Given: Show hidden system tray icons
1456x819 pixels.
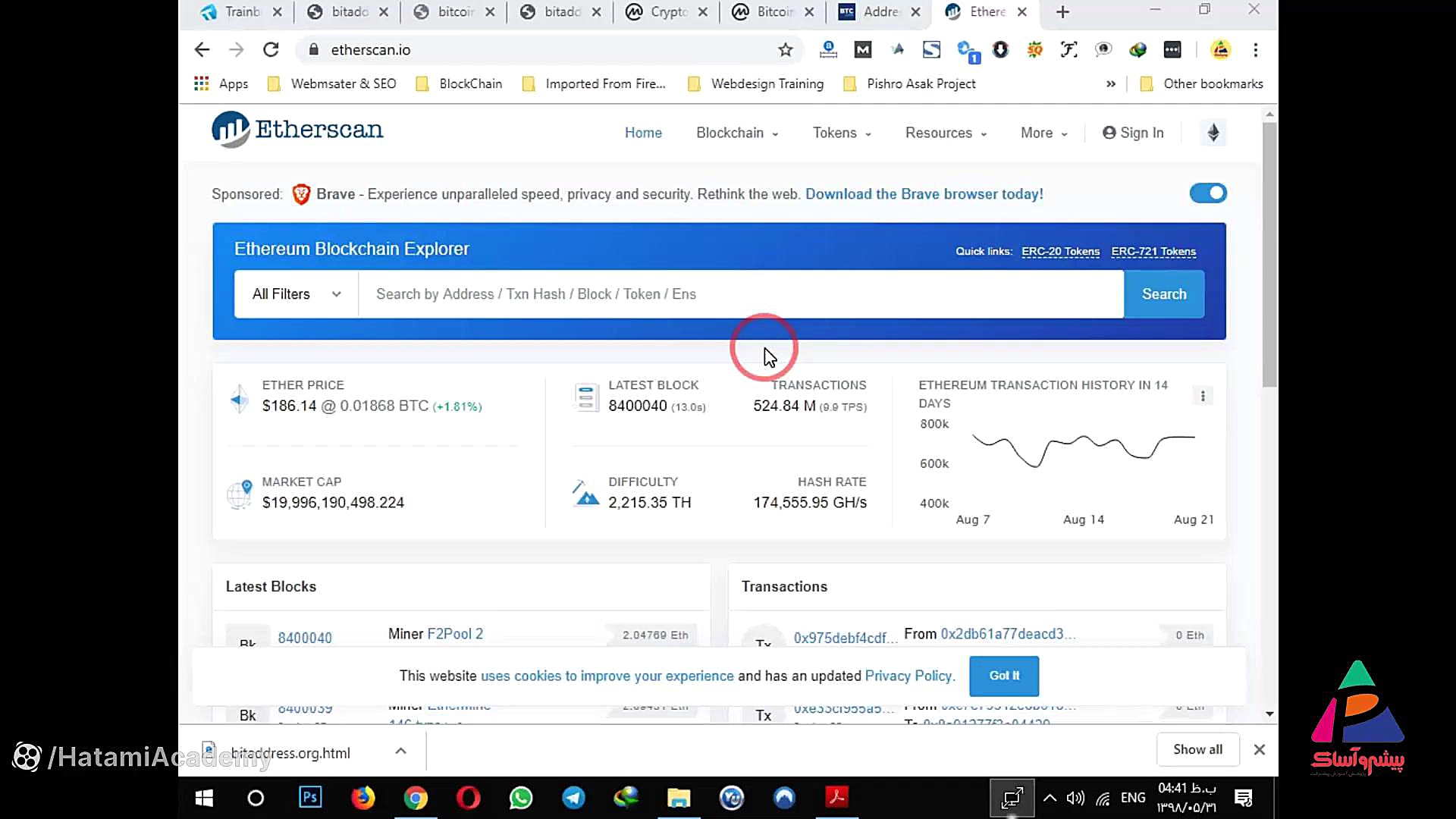Looking at the screenshot, I should coord(1050,798).
